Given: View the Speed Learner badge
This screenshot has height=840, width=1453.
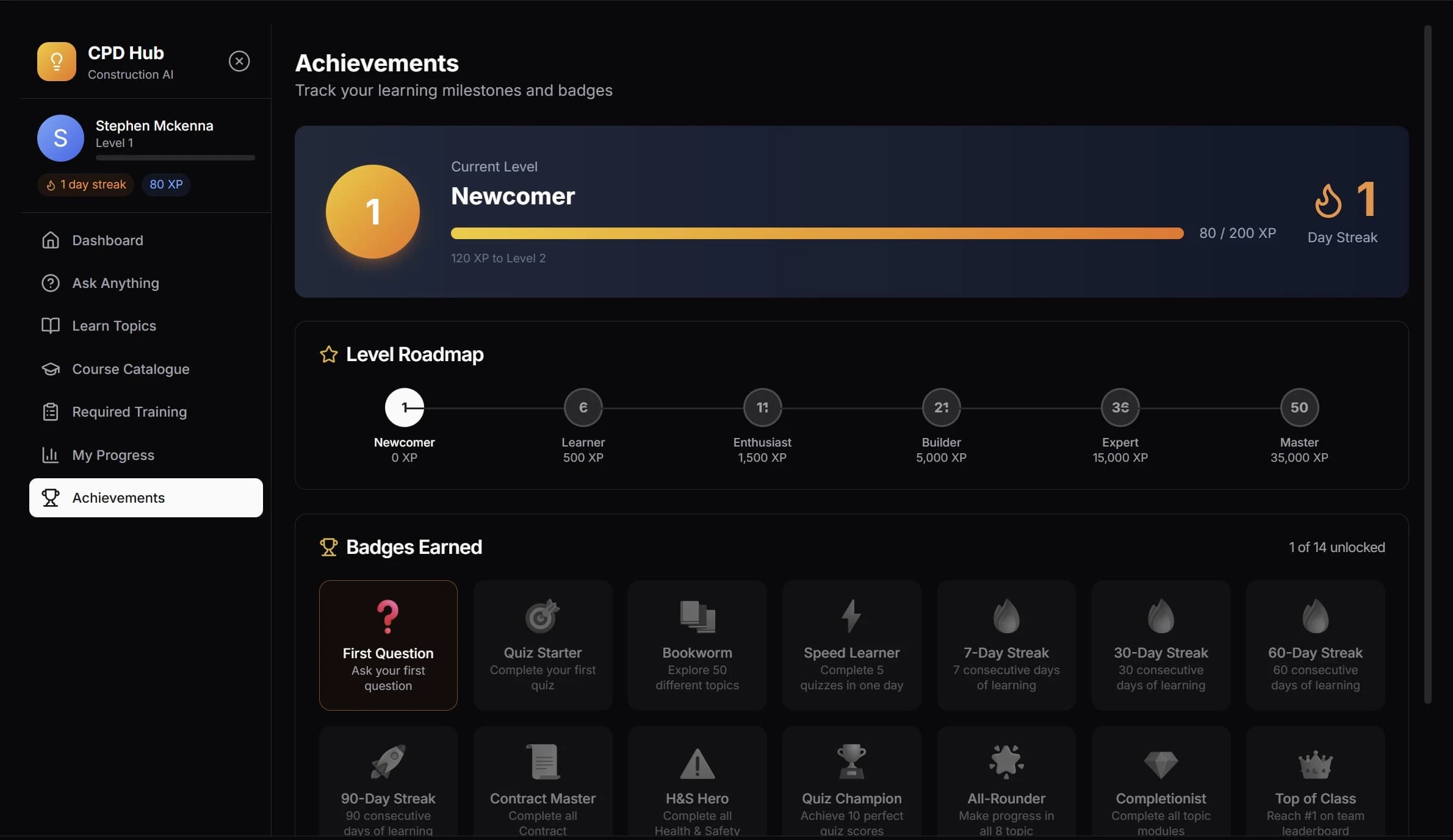Looking at the screenshot, I should 851,645.
